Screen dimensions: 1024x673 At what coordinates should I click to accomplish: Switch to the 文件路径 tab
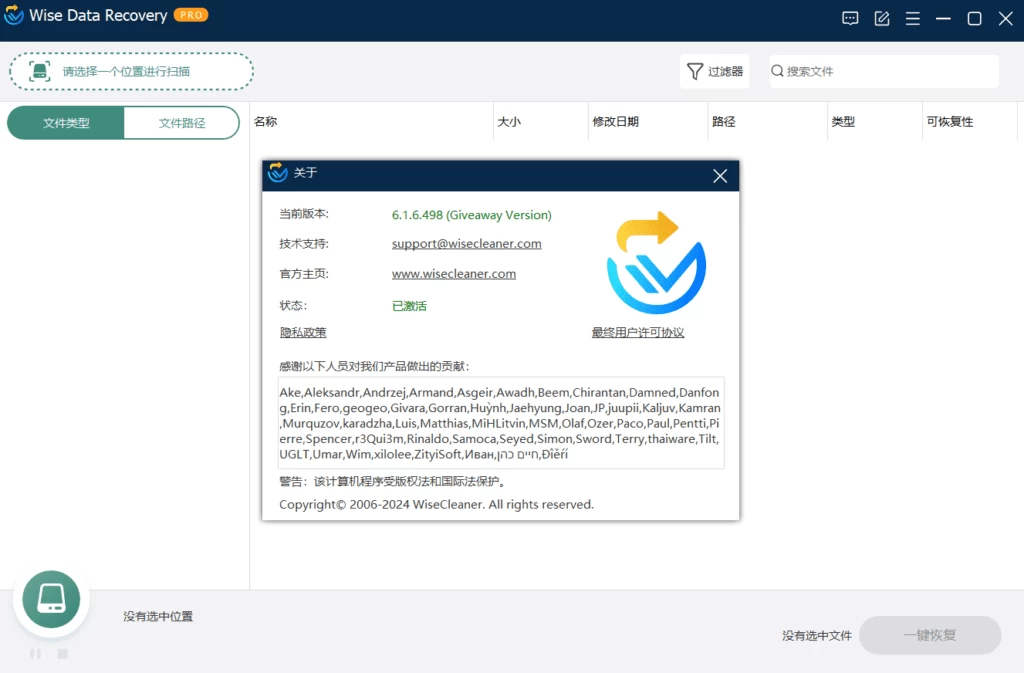tap(181, 123)
